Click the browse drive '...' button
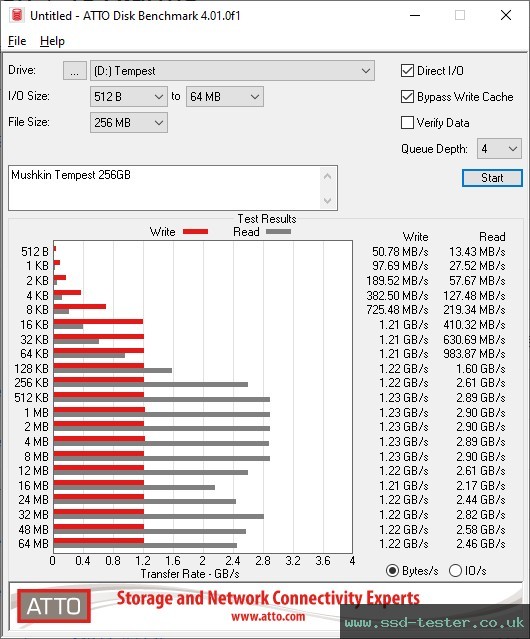 75,71
